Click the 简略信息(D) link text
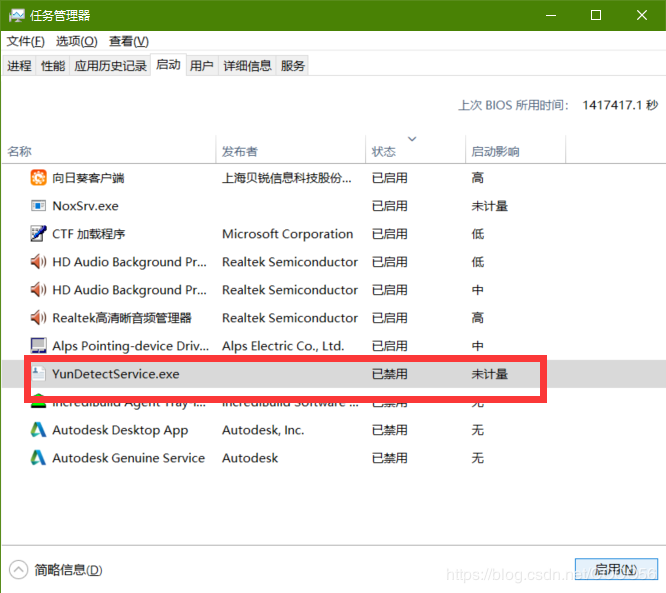 tap(68, 570)
